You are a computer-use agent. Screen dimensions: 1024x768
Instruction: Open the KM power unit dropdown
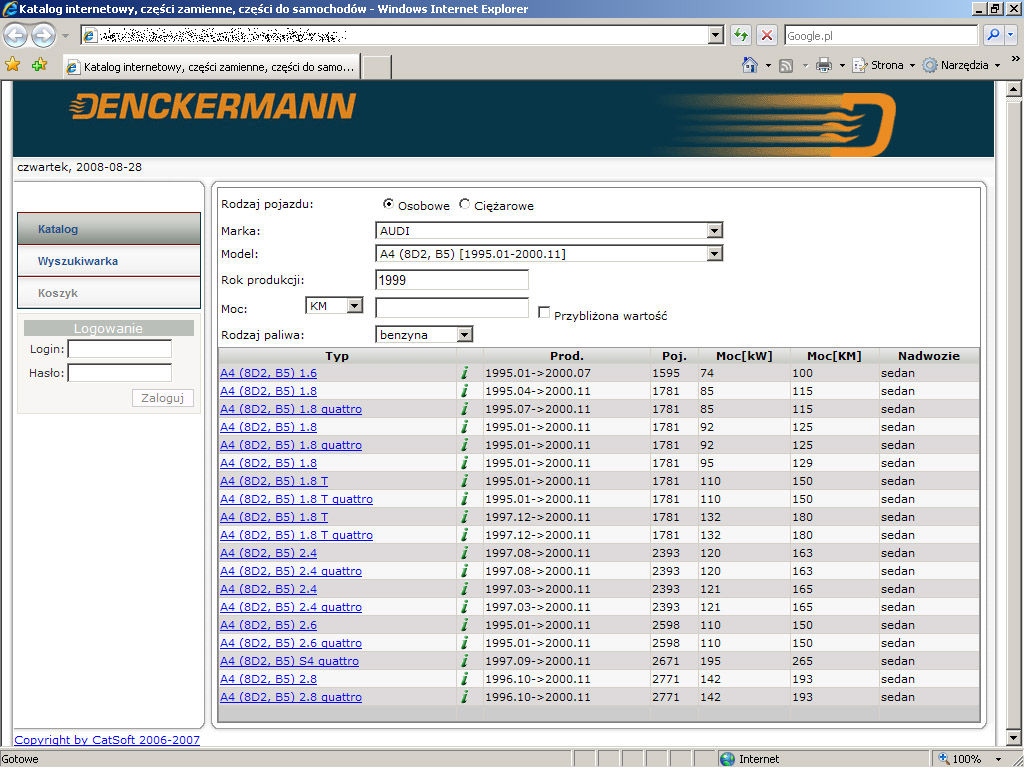pyautogui.click(x=355, y=306)
